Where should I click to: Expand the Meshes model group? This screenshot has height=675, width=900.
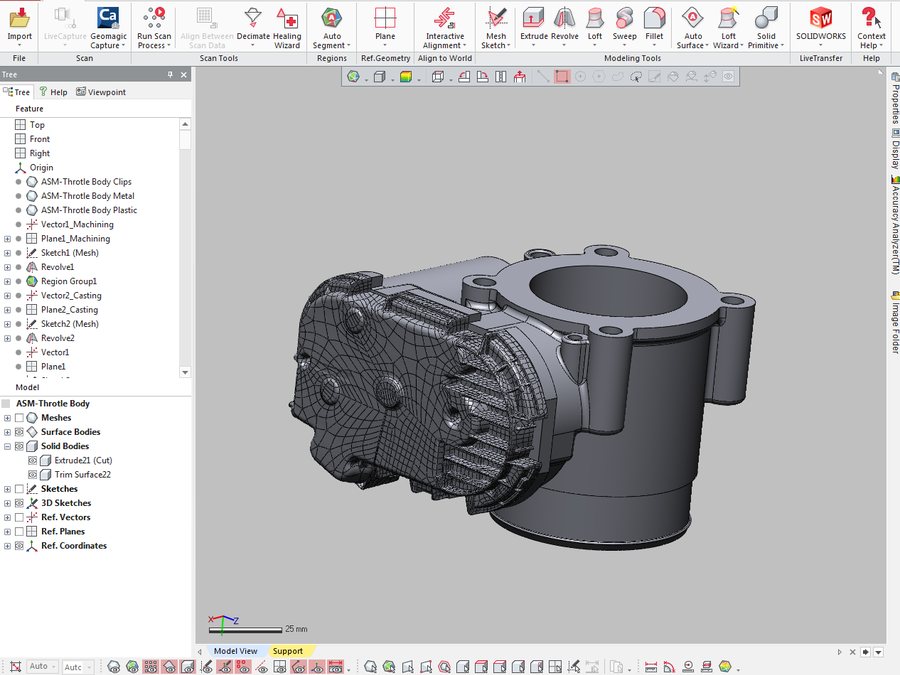point(7,418)
